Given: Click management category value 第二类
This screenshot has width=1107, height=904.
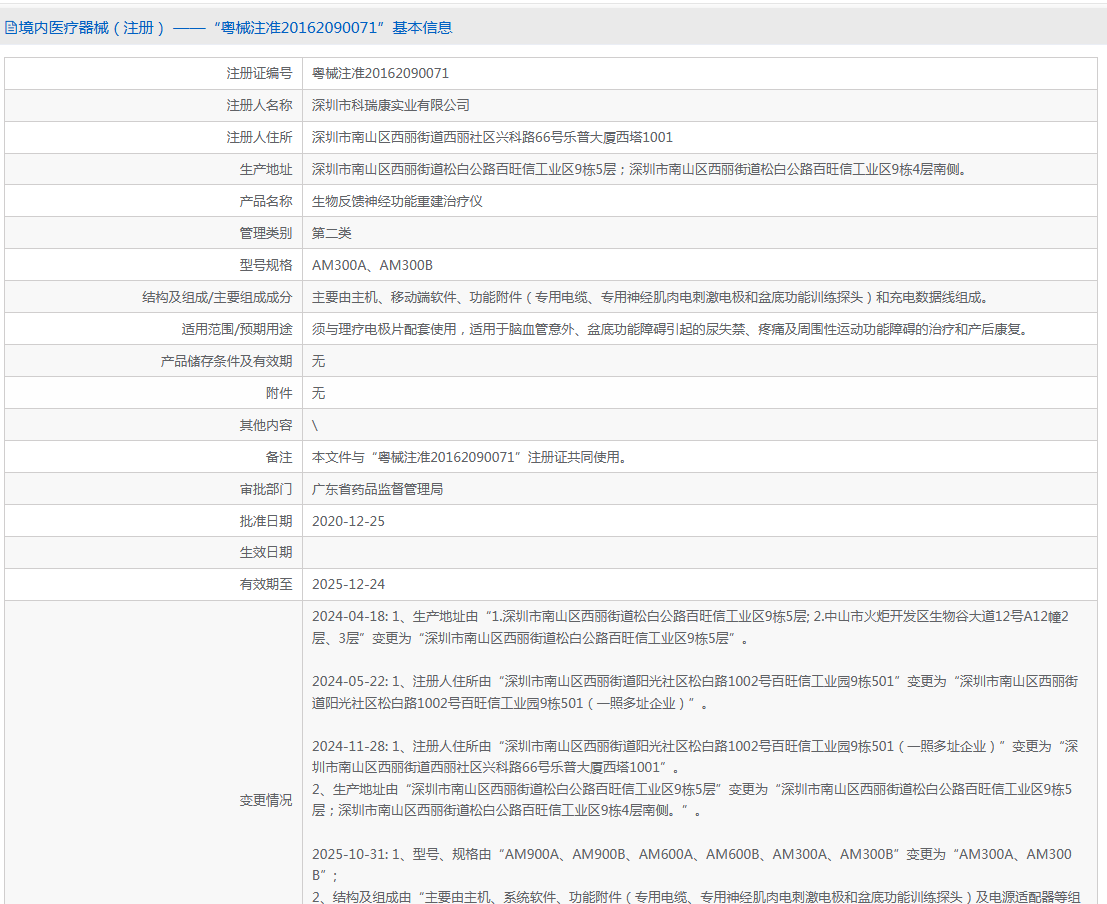Looking at the screenshot, I should (x=332, y=233).
